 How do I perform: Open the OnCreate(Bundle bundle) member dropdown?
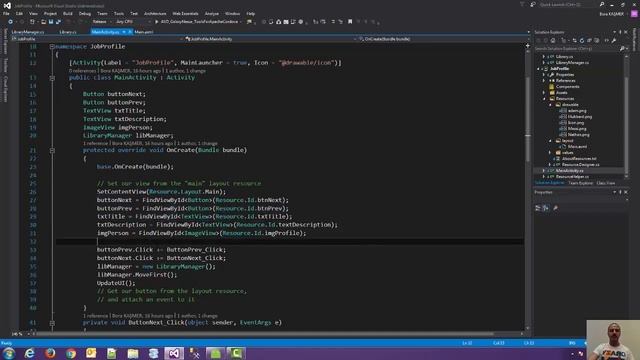(443, 39)
